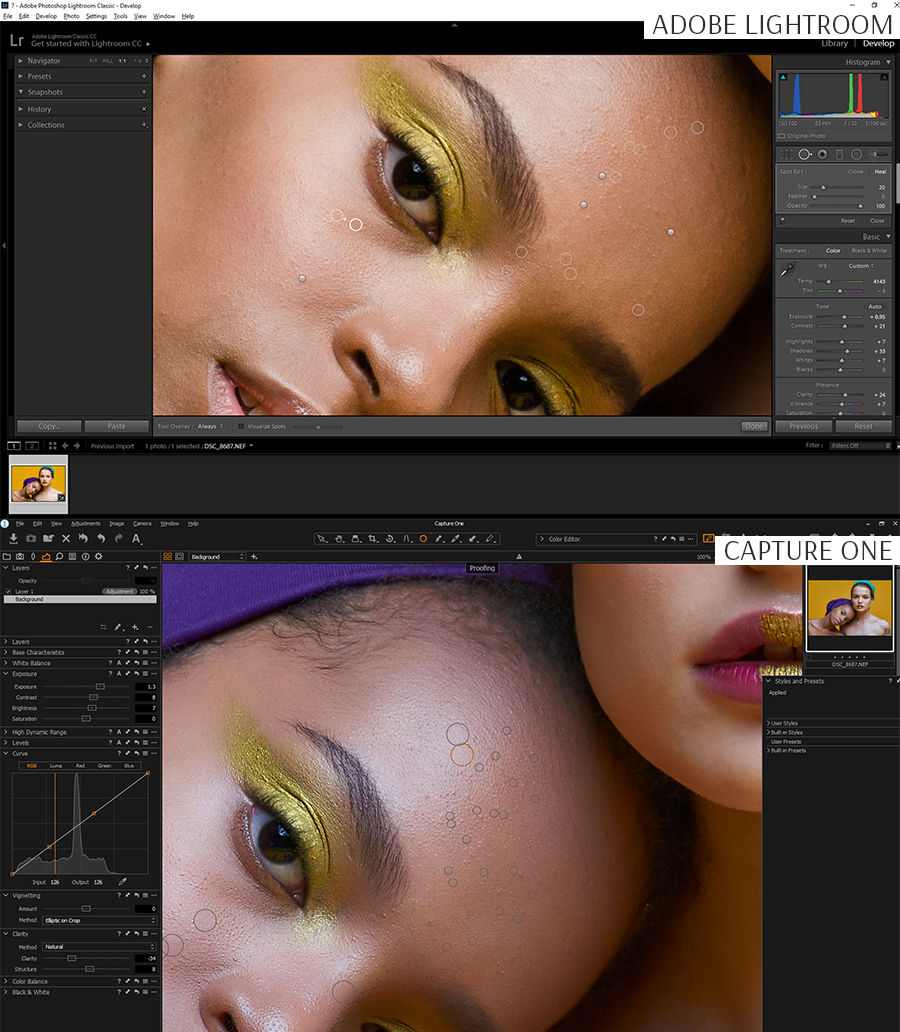Select the Graduated Filter tool in Lightroom

click(839, 154)
